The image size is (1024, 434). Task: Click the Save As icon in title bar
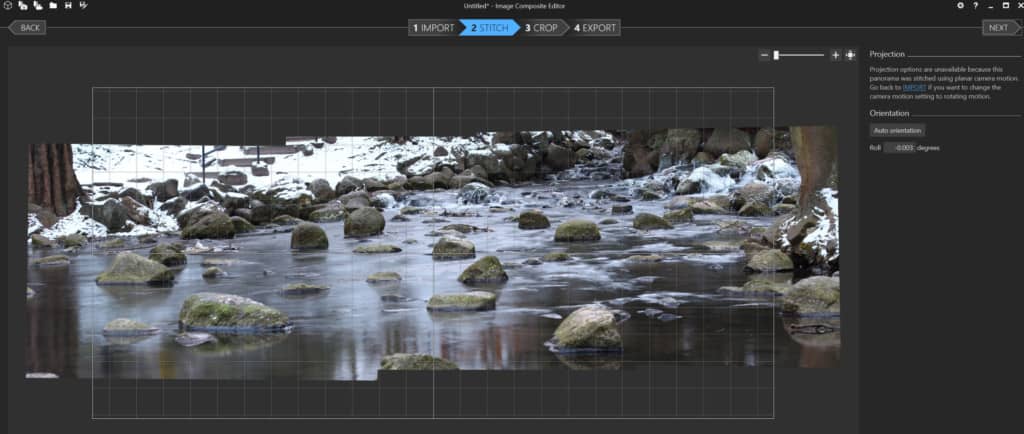pyautogui.click(x=82, y=6)
